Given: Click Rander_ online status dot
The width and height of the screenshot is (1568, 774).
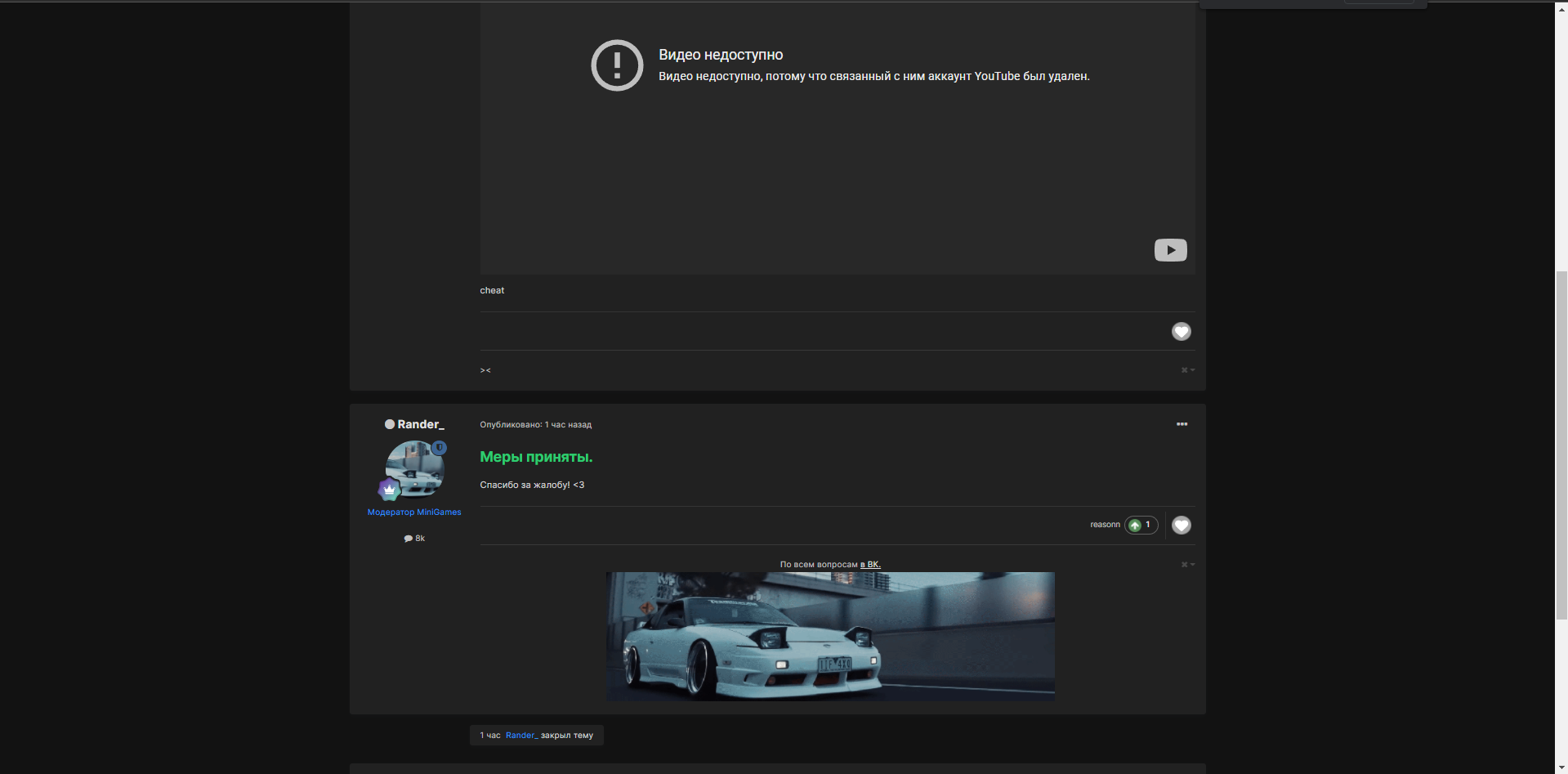Looking at the screenshot, I should (390, 424).
